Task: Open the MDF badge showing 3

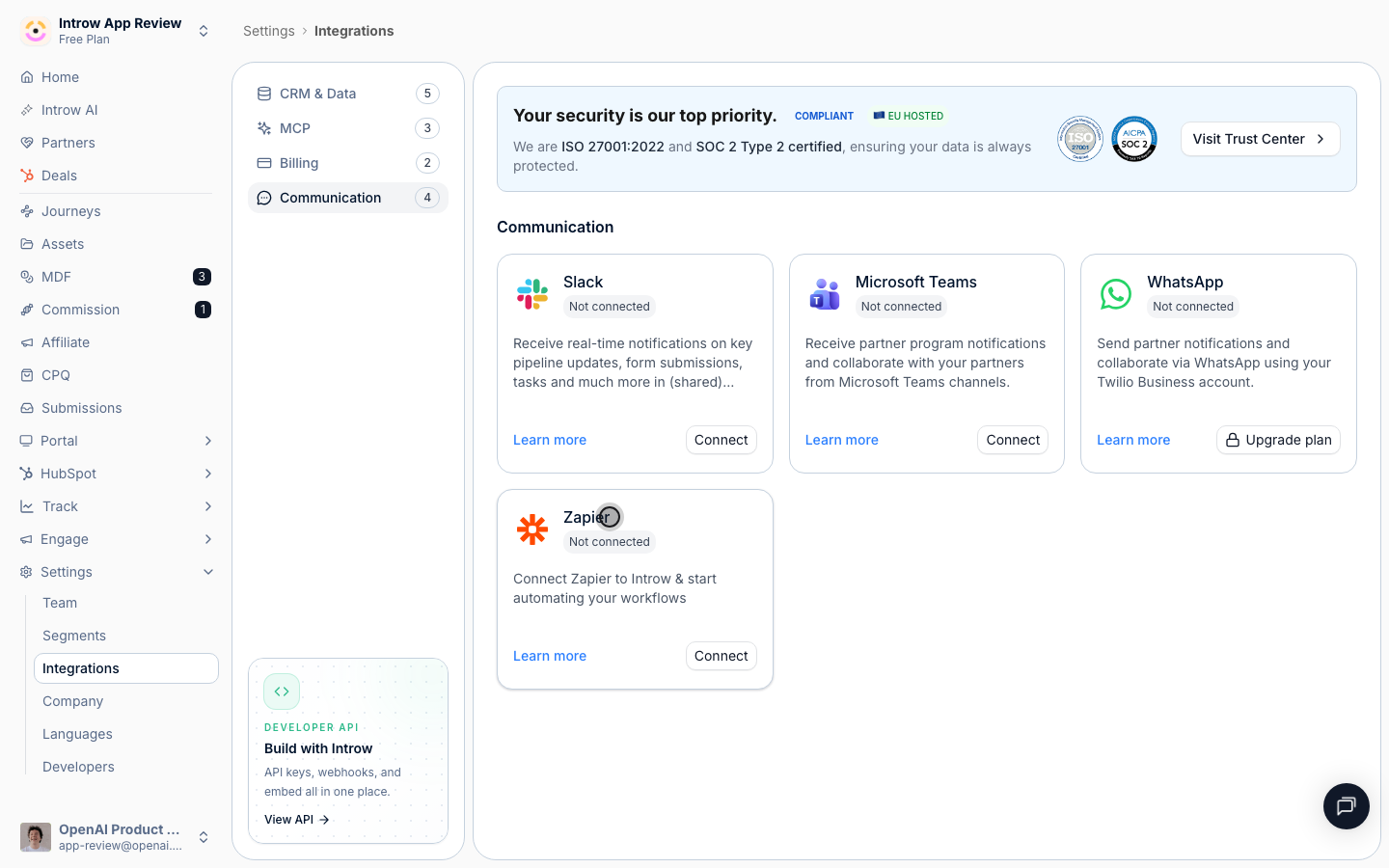Action: (202, 277)
